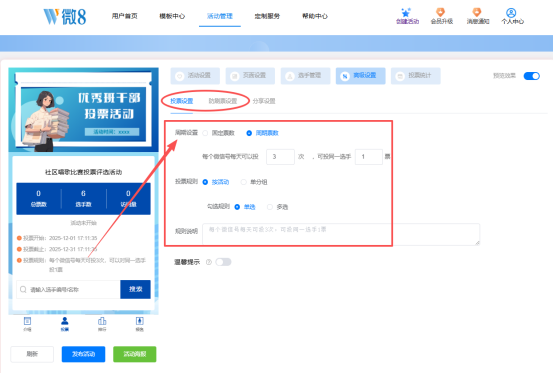Screen dimensions: 553x373
Task: Click the 刷新 button
Action: pyautogui.click(x=32, y=354)
